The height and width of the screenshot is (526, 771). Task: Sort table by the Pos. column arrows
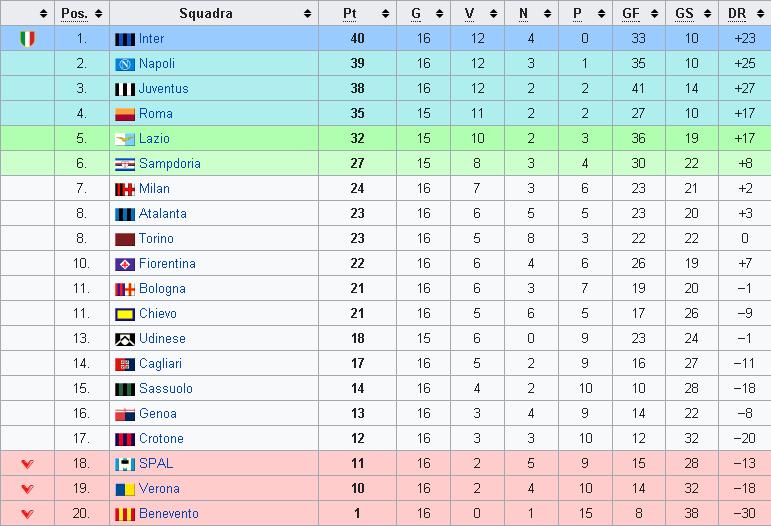click(98, 14)
